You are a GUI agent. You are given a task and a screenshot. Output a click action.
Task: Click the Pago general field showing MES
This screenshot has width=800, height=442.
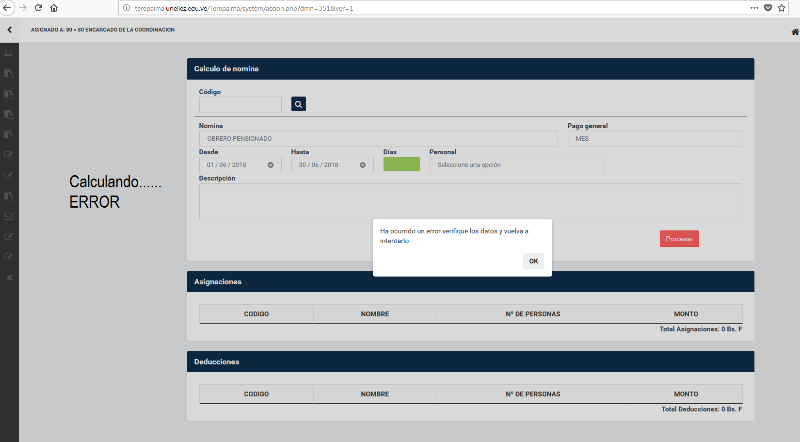(655, 139)
